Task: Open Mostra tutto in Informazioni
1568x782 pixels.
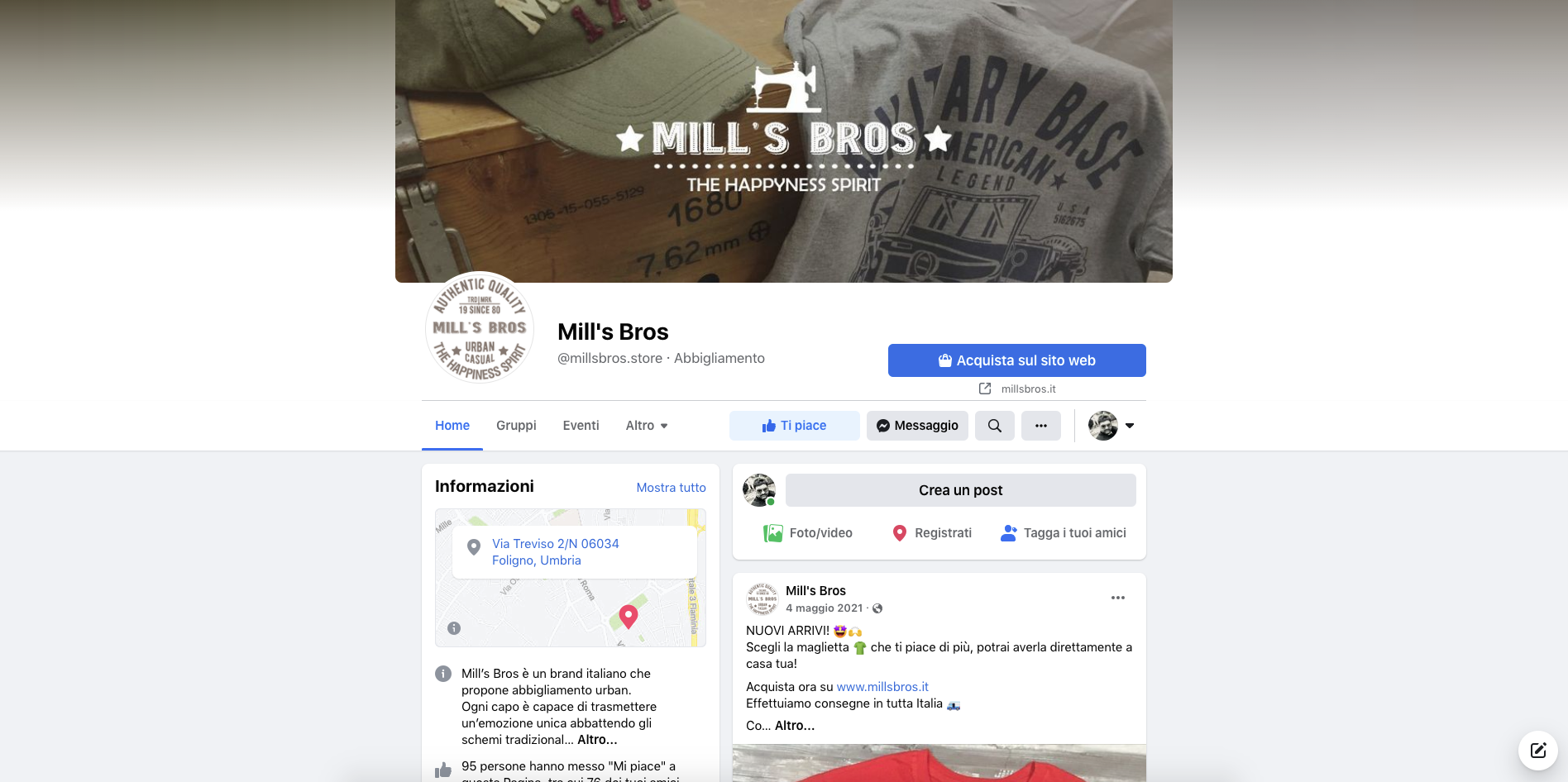Action: pyautogui.click(x=671, y=488)
